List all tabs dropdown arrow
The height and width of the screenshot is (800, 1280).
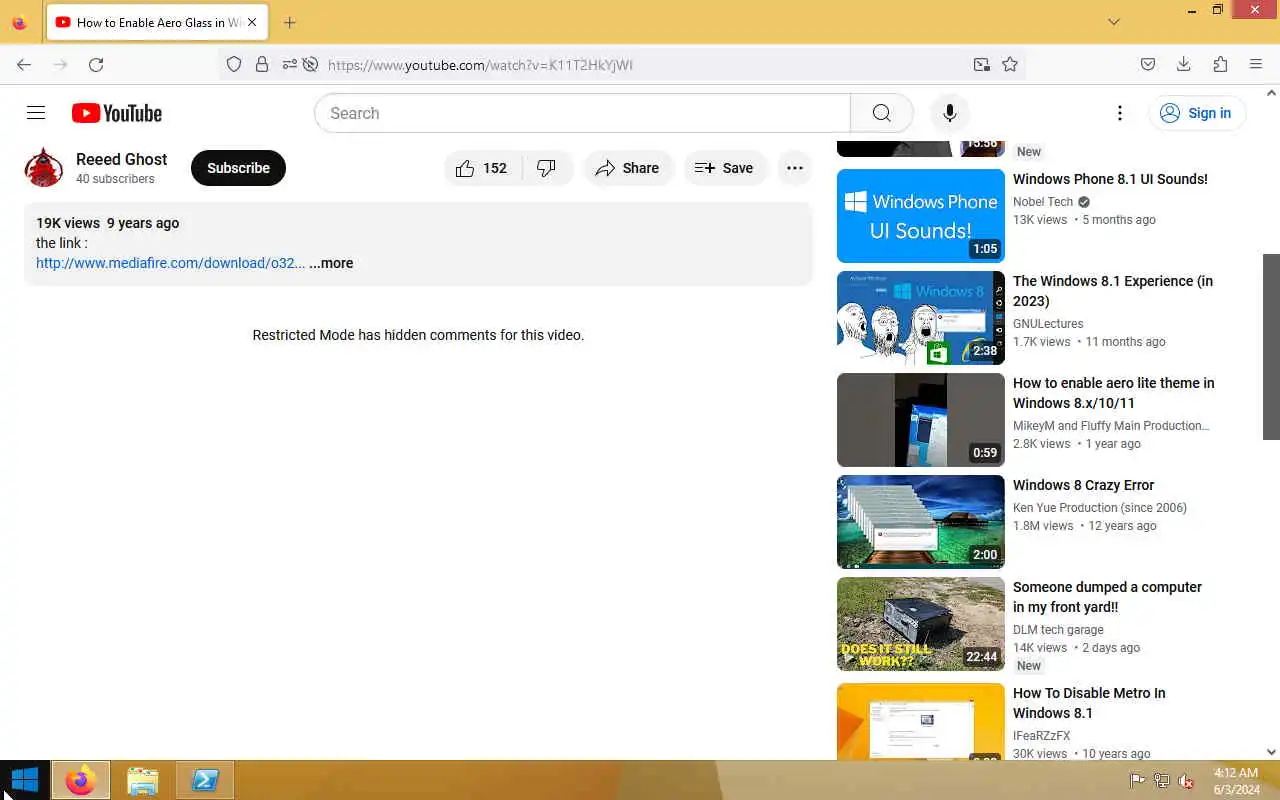point(1115,22)
